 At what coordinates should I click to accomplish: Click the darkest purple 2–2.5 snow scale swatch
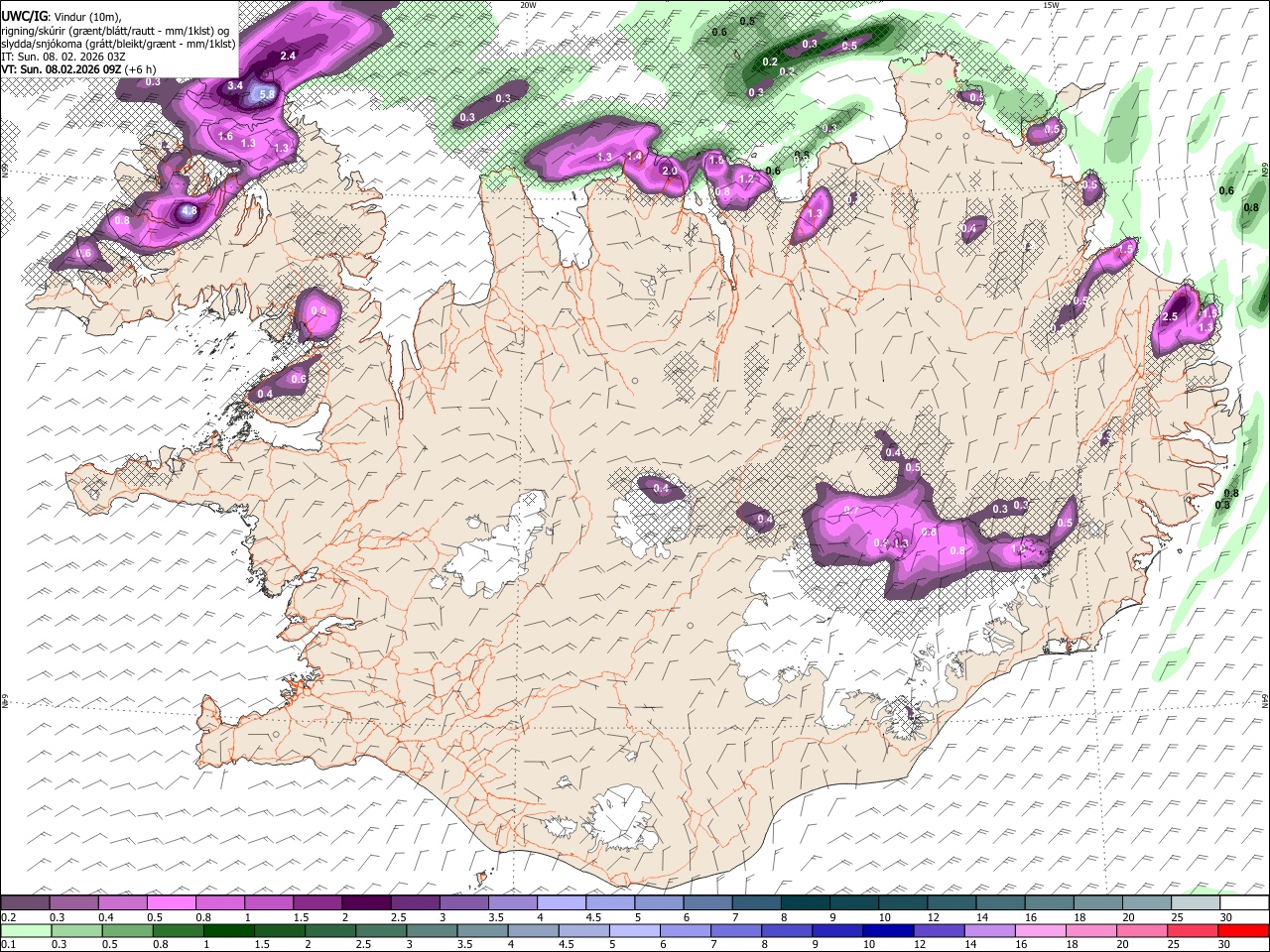pyautogui.click(x=366, y=902)
